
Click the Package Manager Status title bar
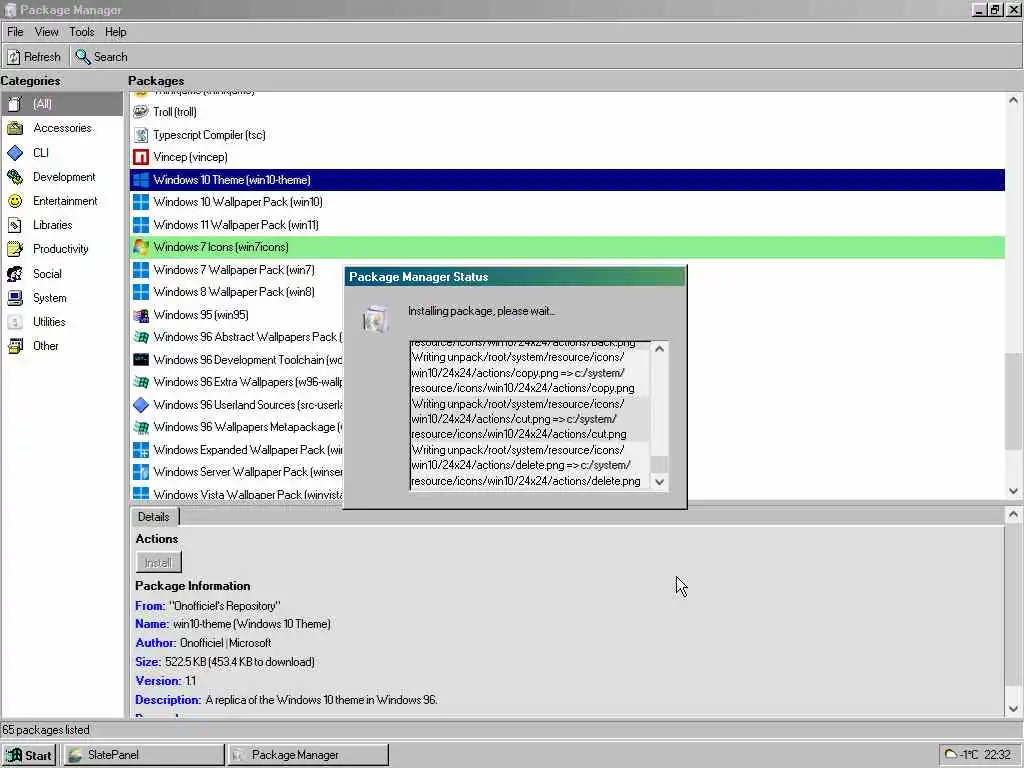516,277
